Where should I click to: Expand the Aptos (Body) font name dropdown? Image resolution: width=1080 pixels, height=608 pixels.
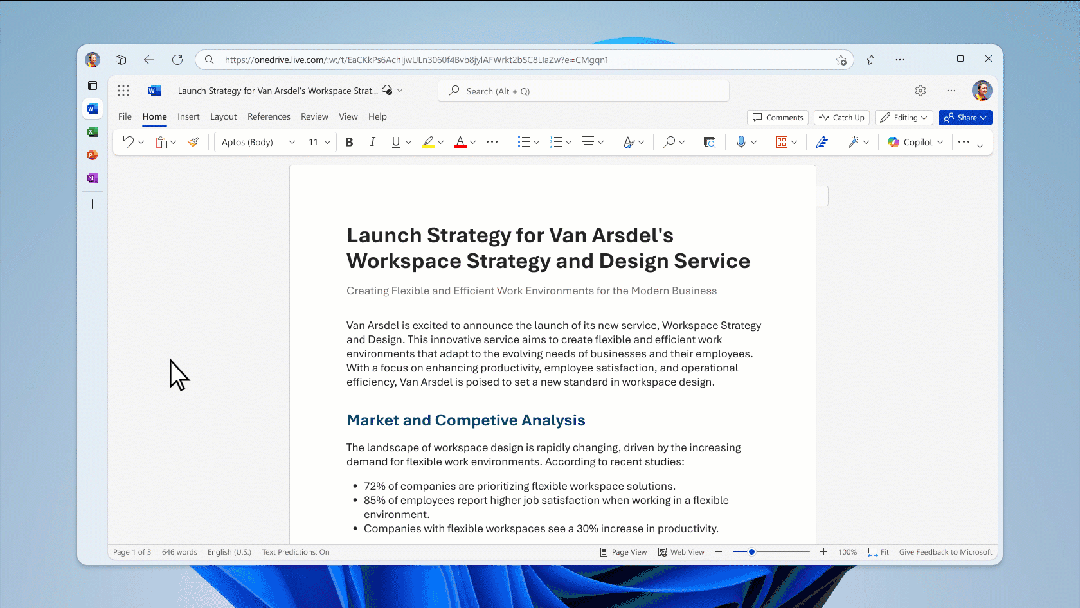point(258,142)
